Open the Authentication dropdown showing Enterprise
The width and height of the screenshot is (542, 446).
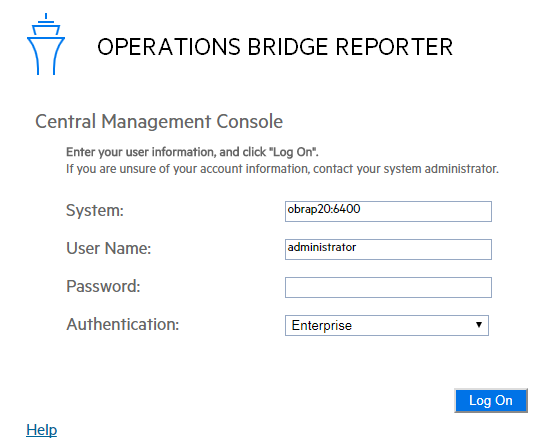point(387,325)
